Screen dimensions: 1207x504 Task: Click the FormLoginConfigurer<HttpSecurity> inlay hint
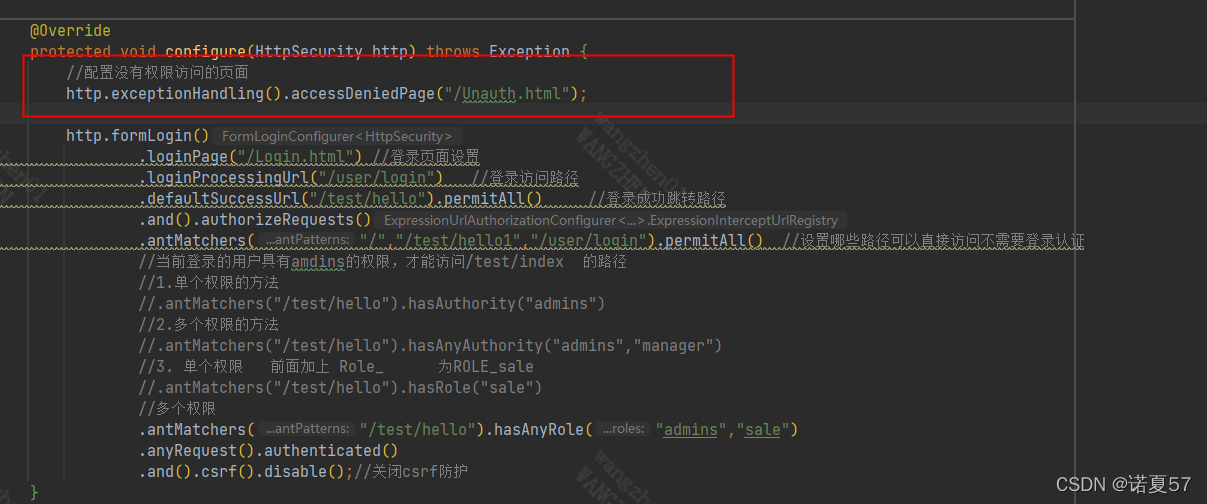pos(336,136)
